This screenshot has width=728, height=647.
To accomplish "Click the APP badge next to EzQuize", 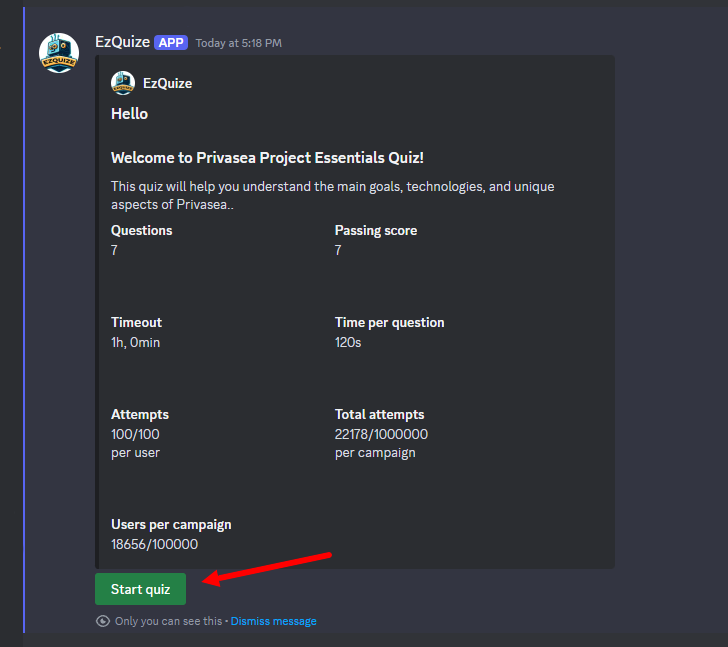I will pos(171,43).
